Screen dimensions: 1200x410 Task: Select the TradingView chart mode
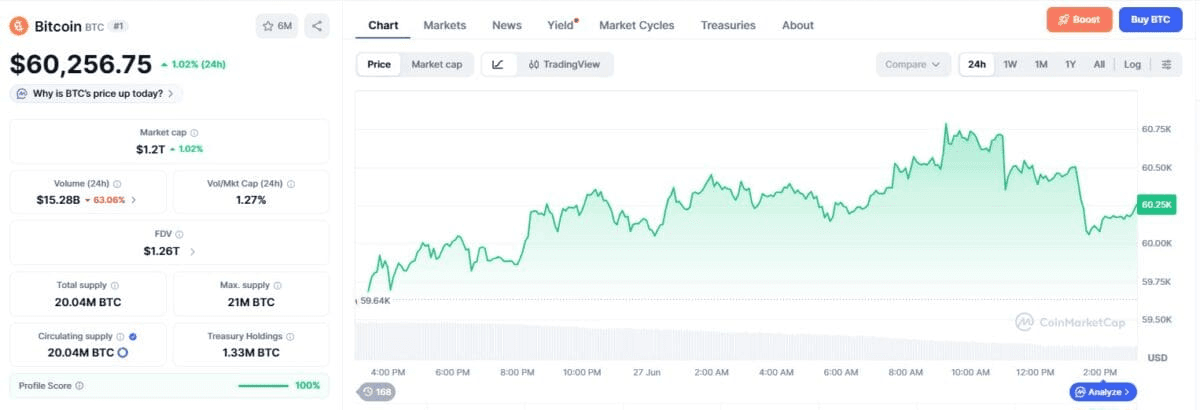pyautogui.click(x=564, y=64)
